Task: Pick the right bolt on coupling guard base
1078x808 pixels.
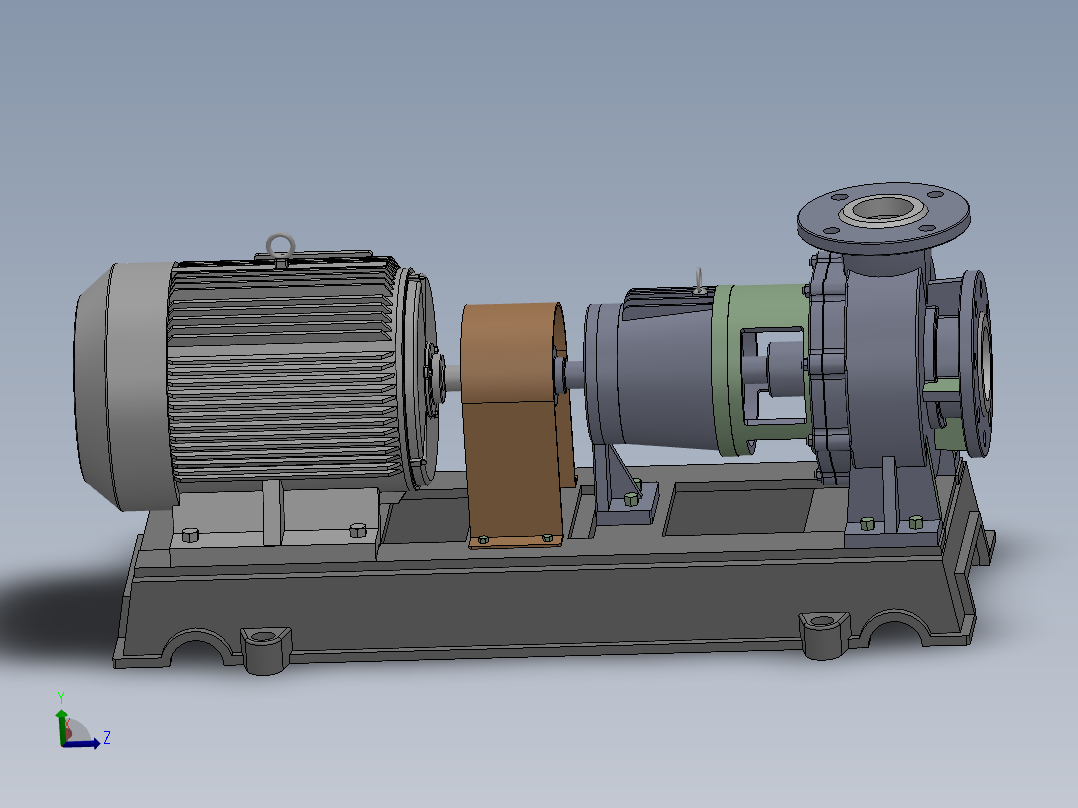Action: pyautogui.click(x=547, y=537)
